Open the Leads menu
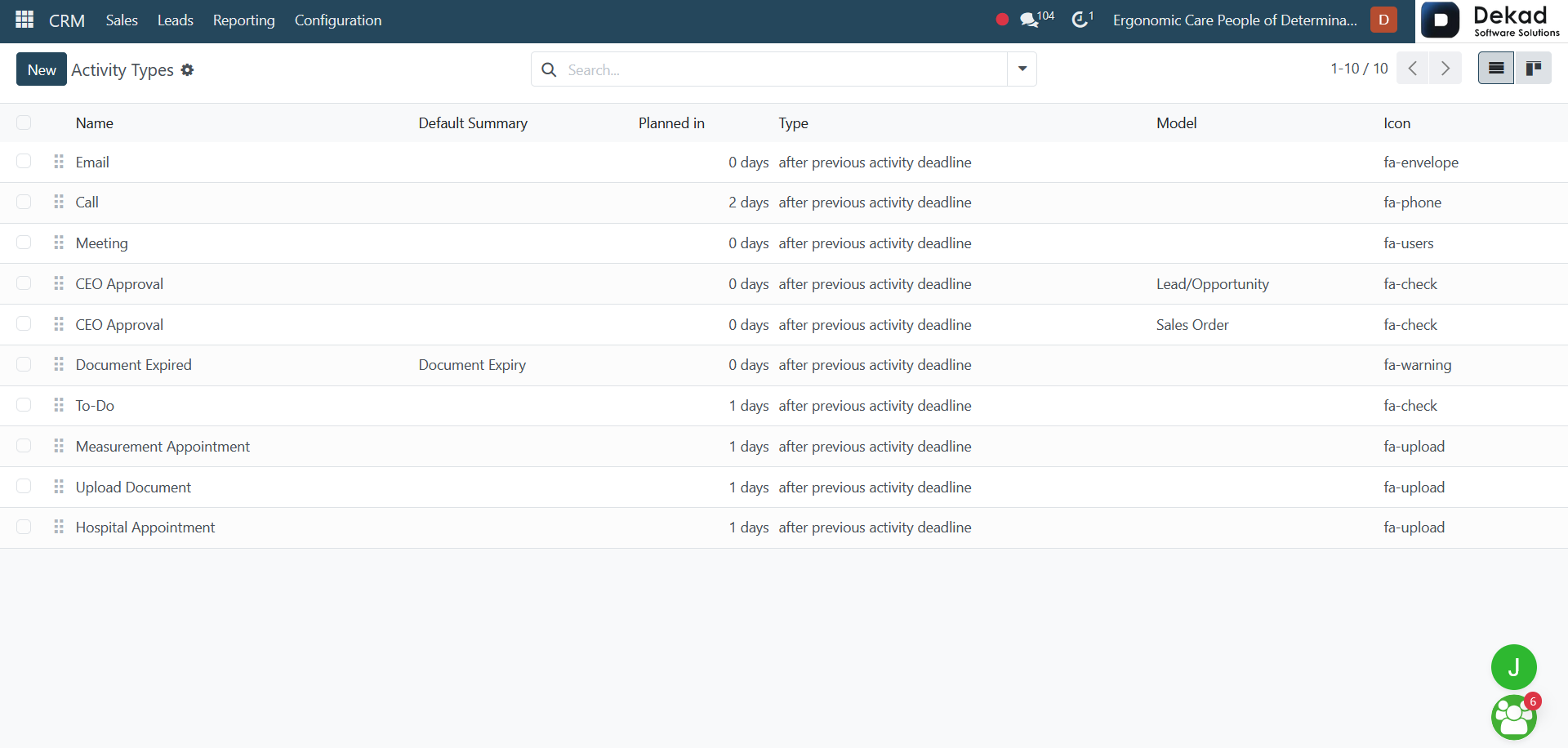The width and height of the screenshot is (1568, 748). 176,20
